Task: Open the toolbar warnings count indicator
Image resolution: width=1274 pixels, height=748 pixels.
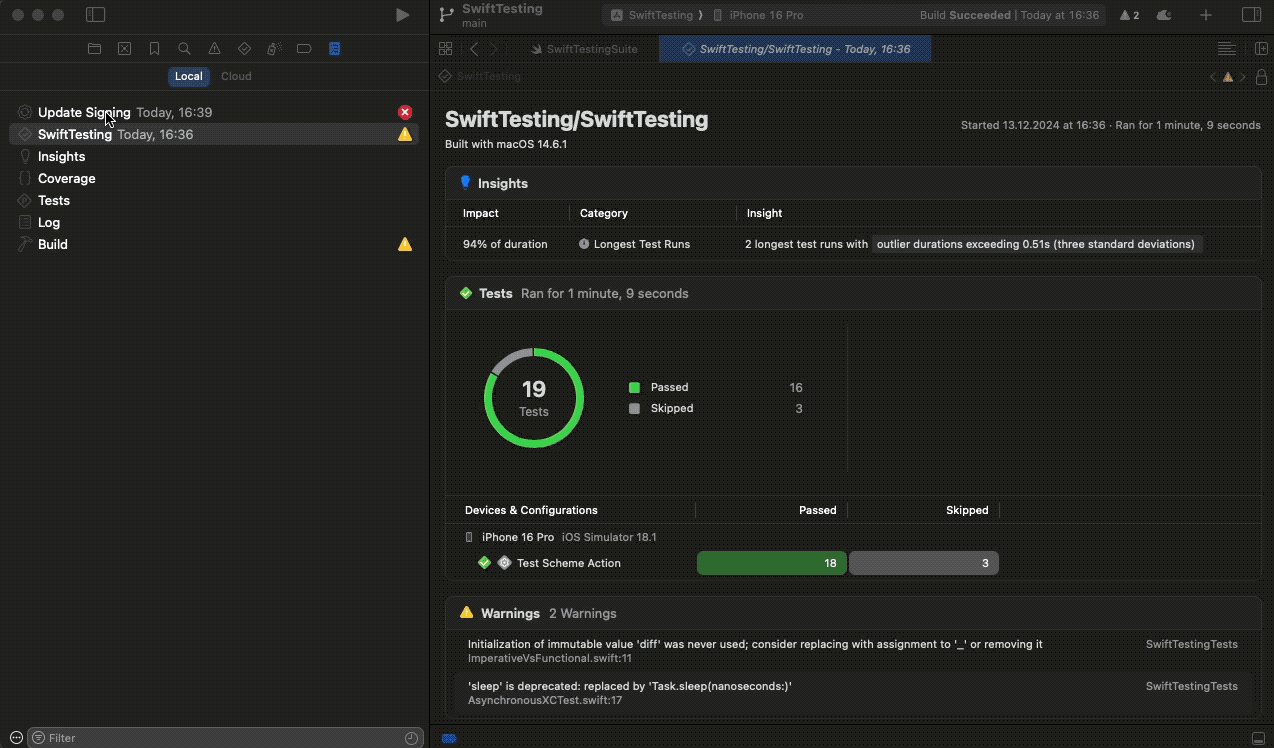Action: pyautogui.click(x=1129, y=15)
